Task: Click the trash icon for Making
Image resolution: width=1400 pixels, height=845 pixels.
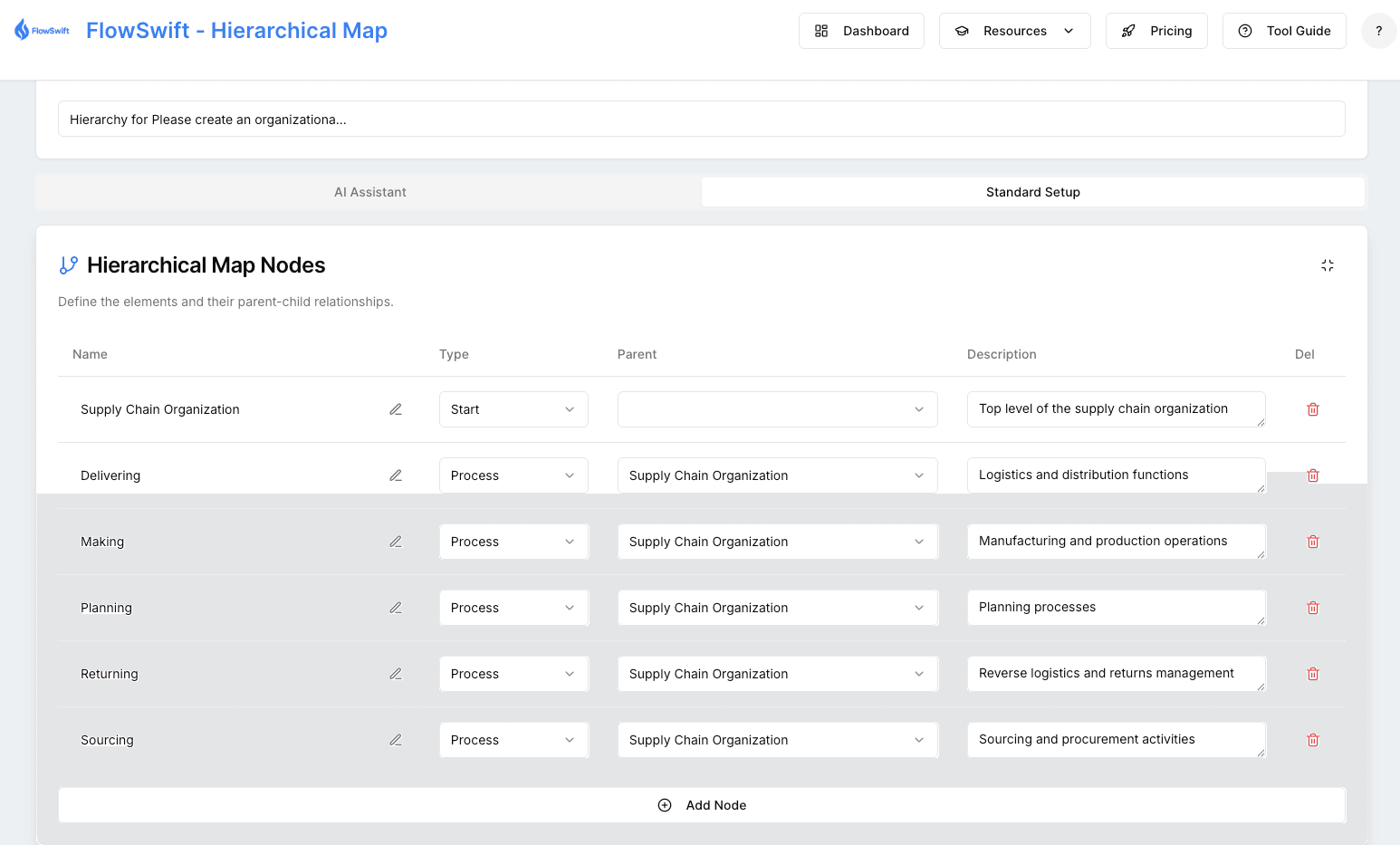Action: click(1313, 542)
